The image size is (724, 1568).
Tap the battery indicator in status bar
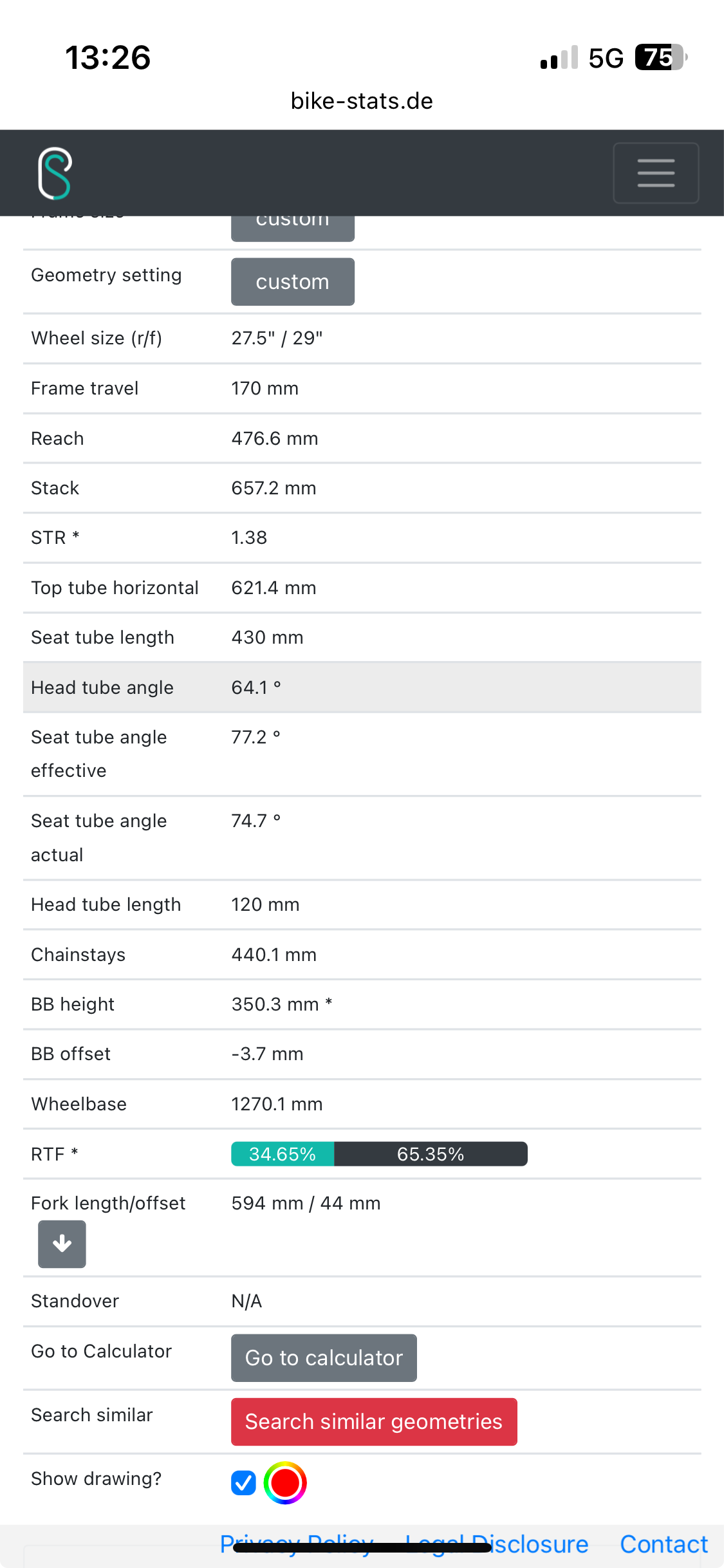click(x=661, y=57)
